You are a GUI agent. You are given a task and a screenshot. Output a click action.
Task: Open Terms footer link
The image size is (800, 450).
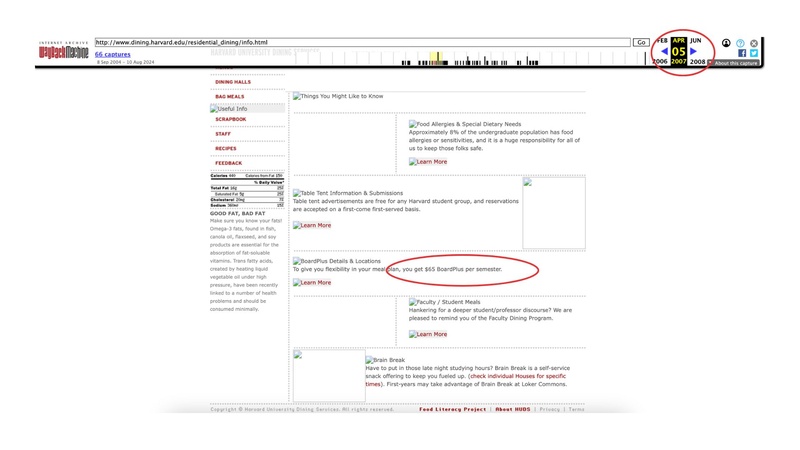tap(577, 409)
